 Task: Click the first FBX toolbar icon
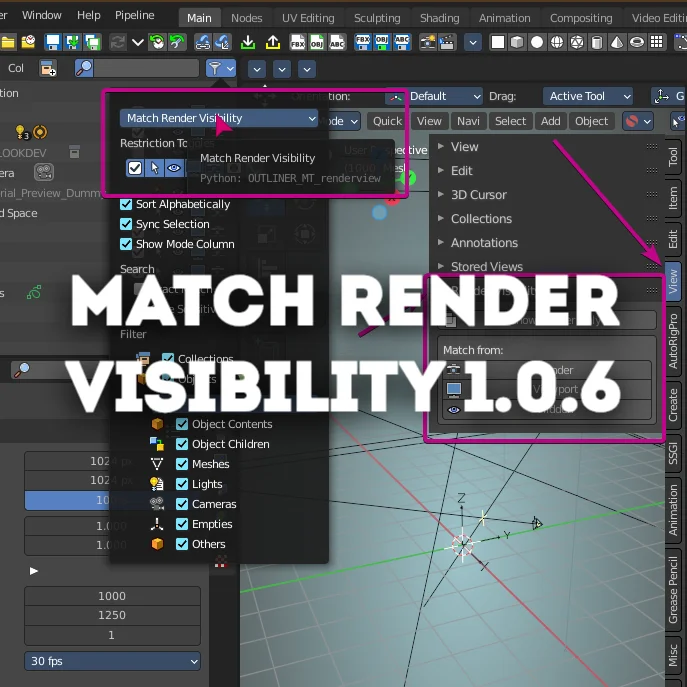point(299,42)
